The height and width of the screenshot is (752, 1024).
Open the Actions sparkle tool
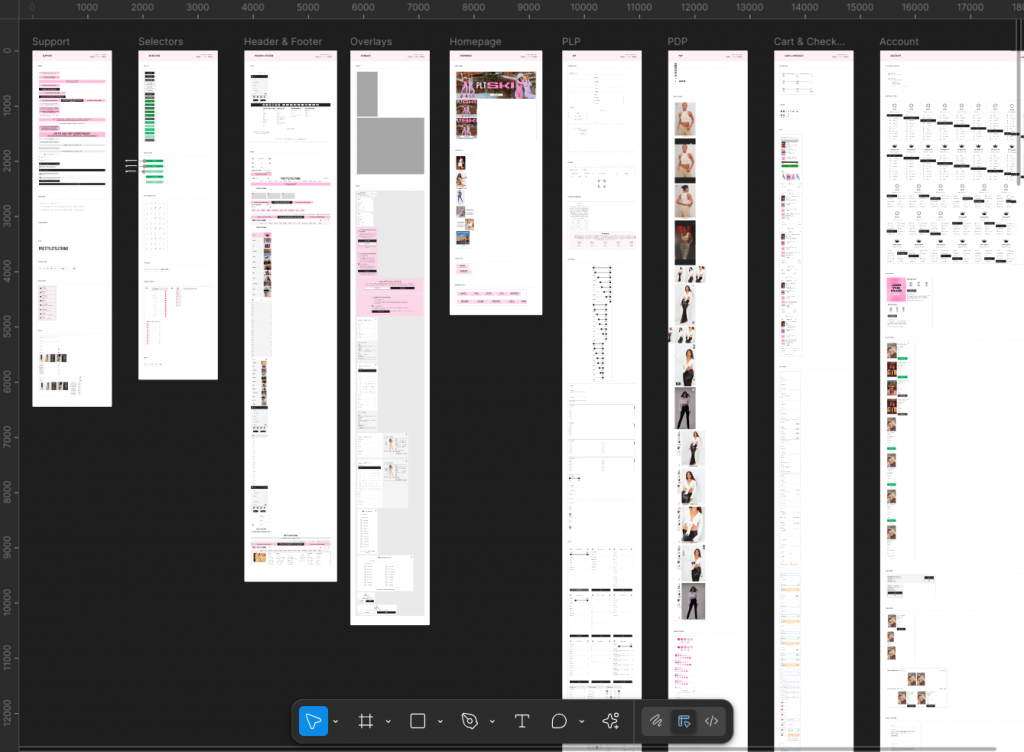pos(611,721)
